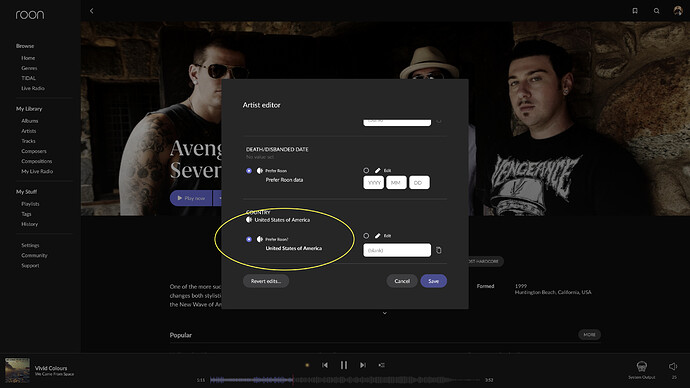690x388 pixels.
Task: Click MORE next to Popular
Action: tap(589, 335)
